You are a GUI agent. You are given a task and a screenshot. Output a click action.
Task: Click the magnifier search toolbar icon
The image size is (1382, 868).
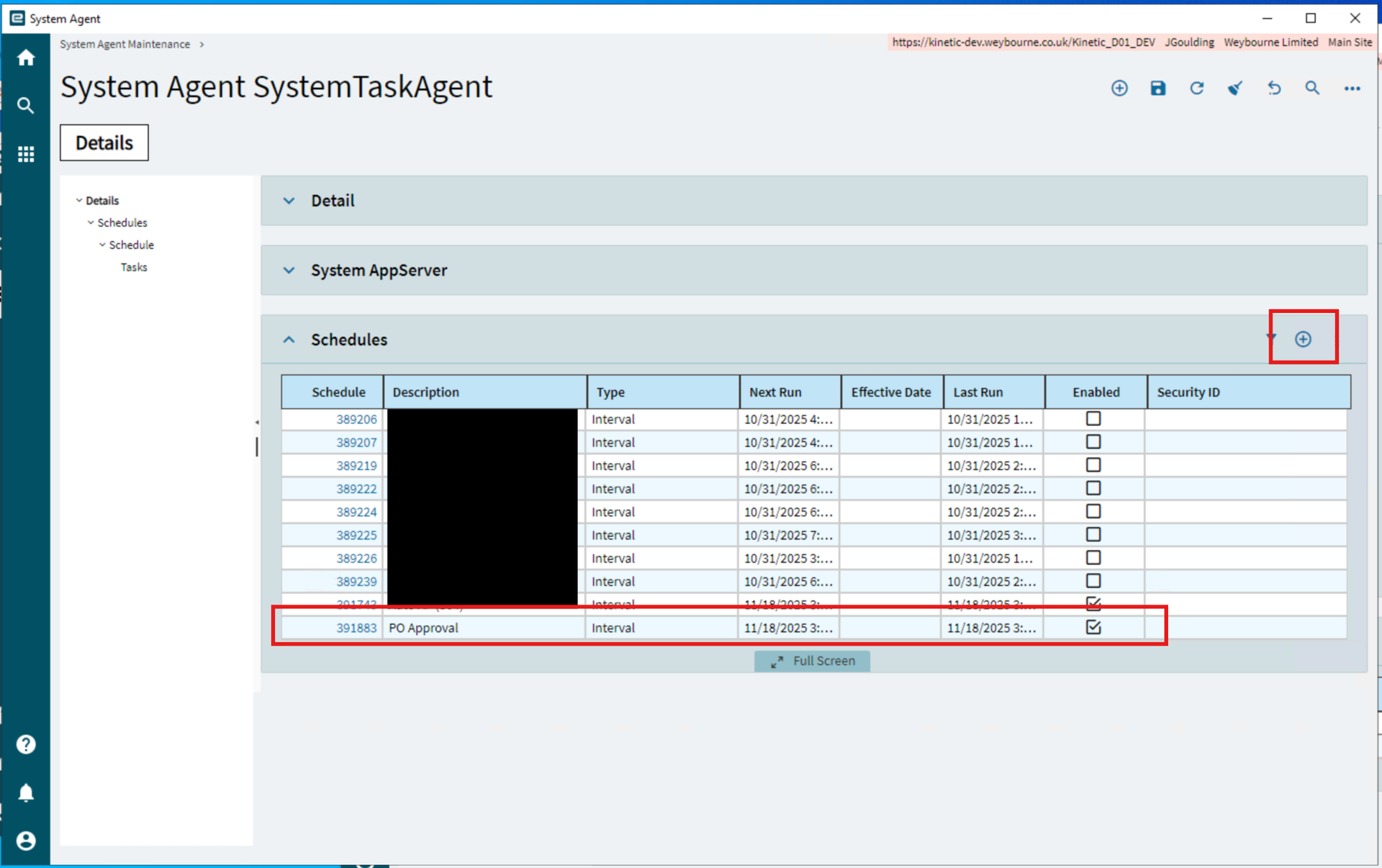(x=1312, y=88)
